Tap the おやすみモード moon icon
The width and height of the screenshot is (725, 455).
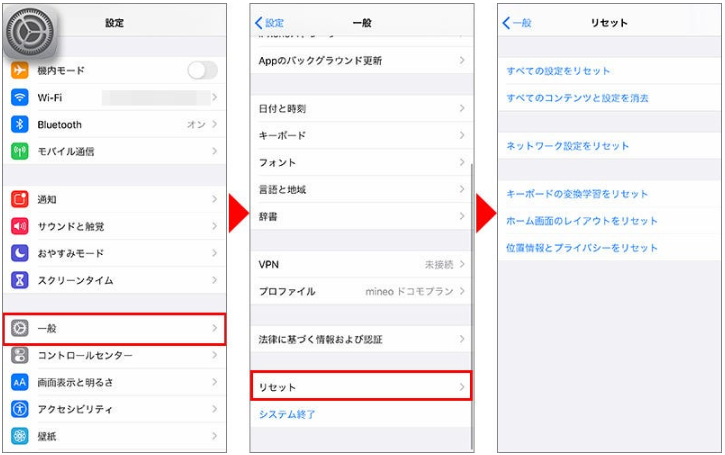19,253
